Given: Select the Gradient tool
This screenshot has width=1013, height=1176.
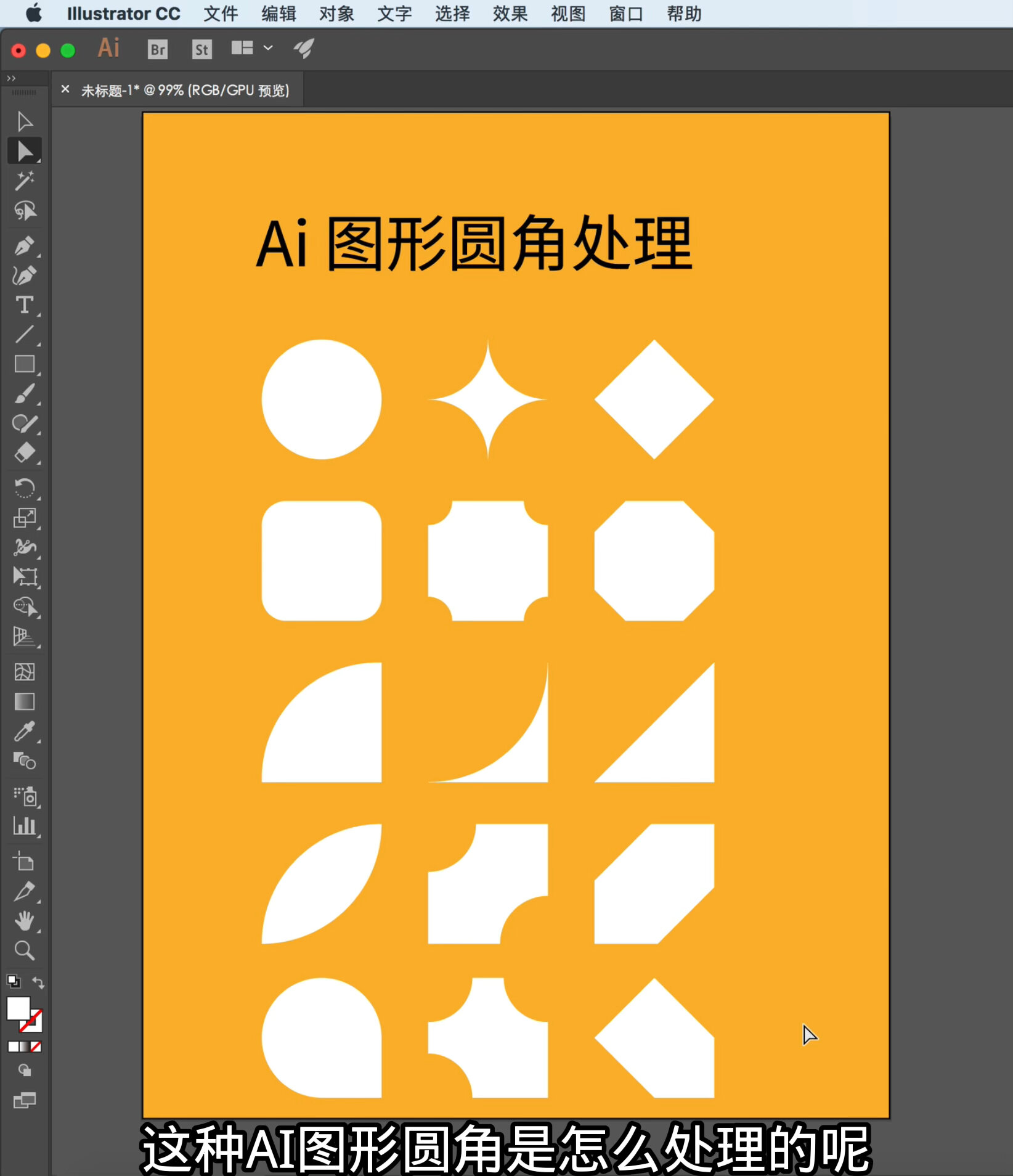Looking at the screenshot, I should (x=25, y=701).
